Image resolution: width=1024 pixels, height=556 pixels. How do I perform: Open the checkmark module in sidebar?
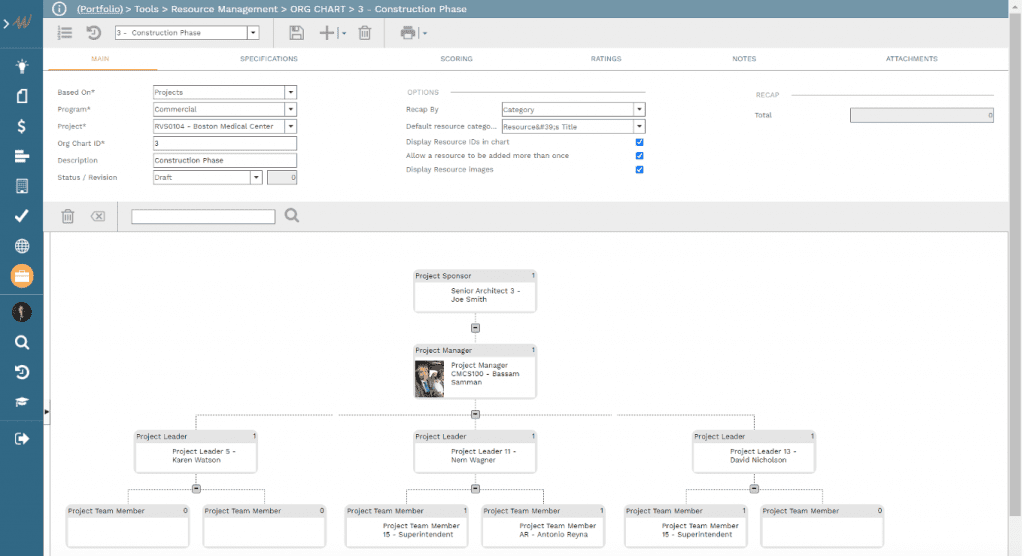point(22,216)
